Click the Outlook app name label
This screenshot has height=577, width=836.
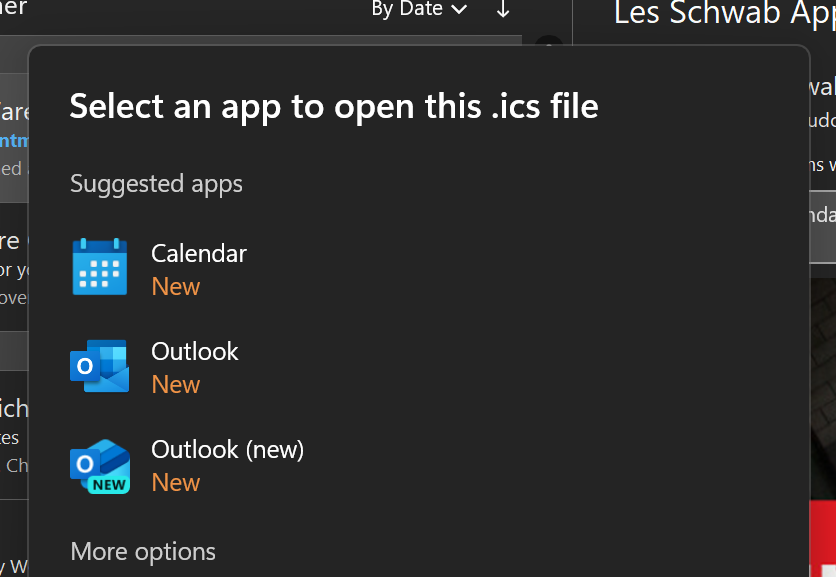click(x=195, y=352)
